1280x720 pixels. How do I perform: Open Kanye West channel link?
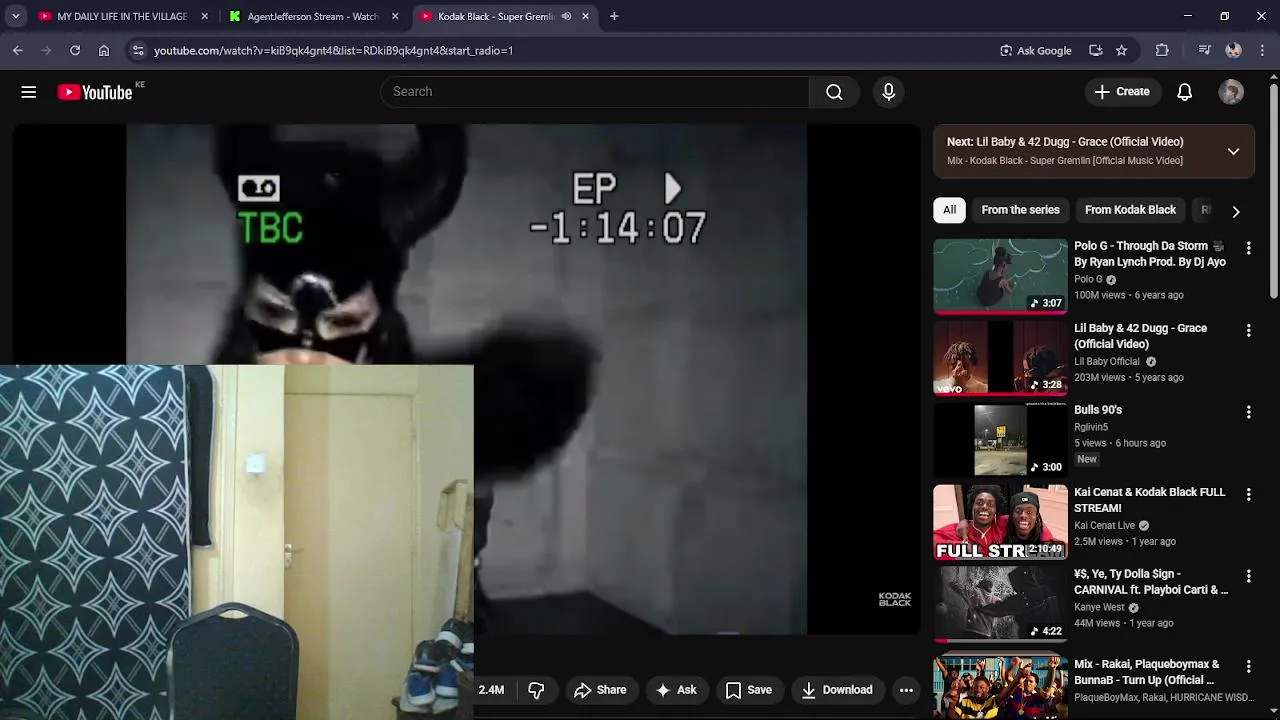click(1099, 608)
